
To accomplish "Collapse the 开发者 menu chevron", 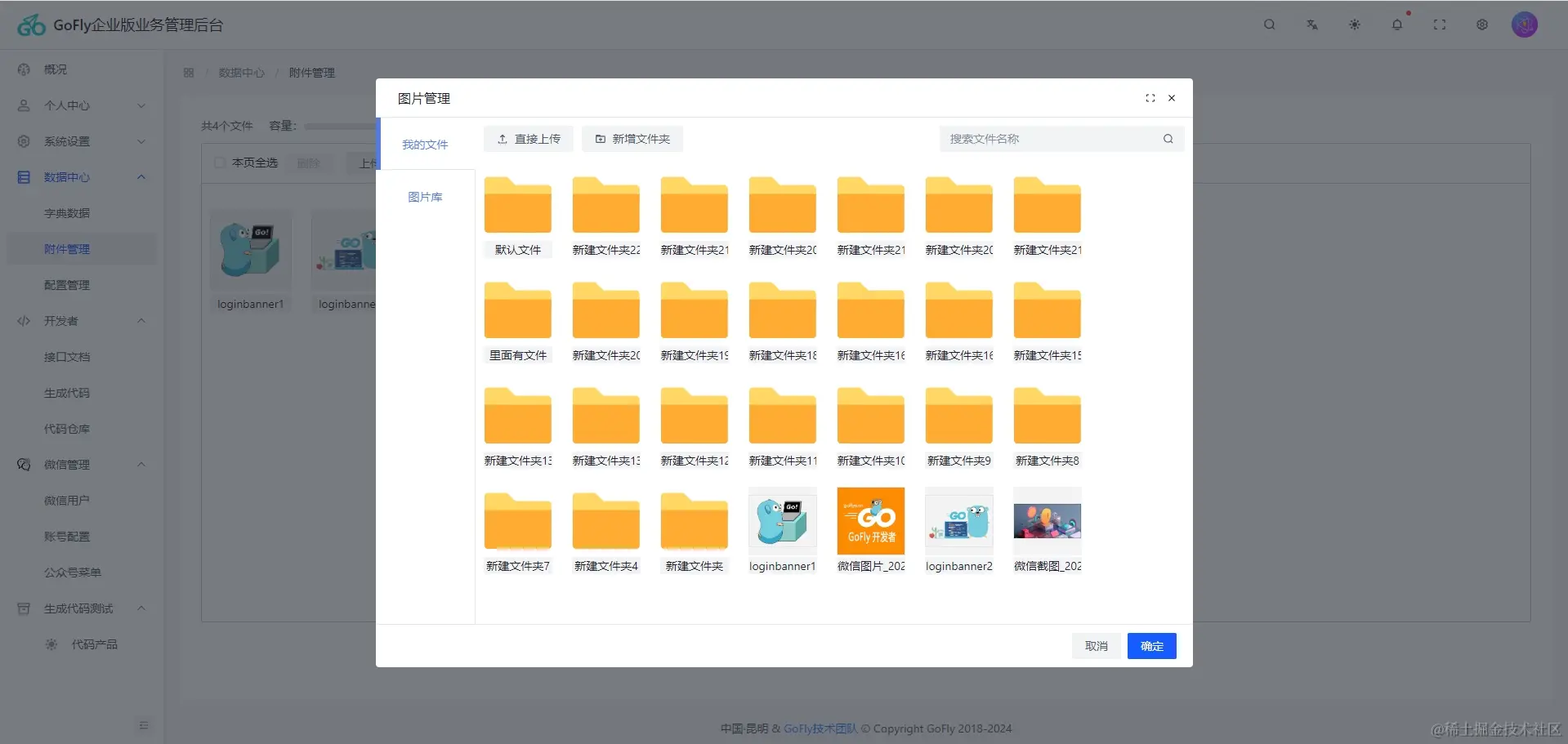I will click(141, 321).
